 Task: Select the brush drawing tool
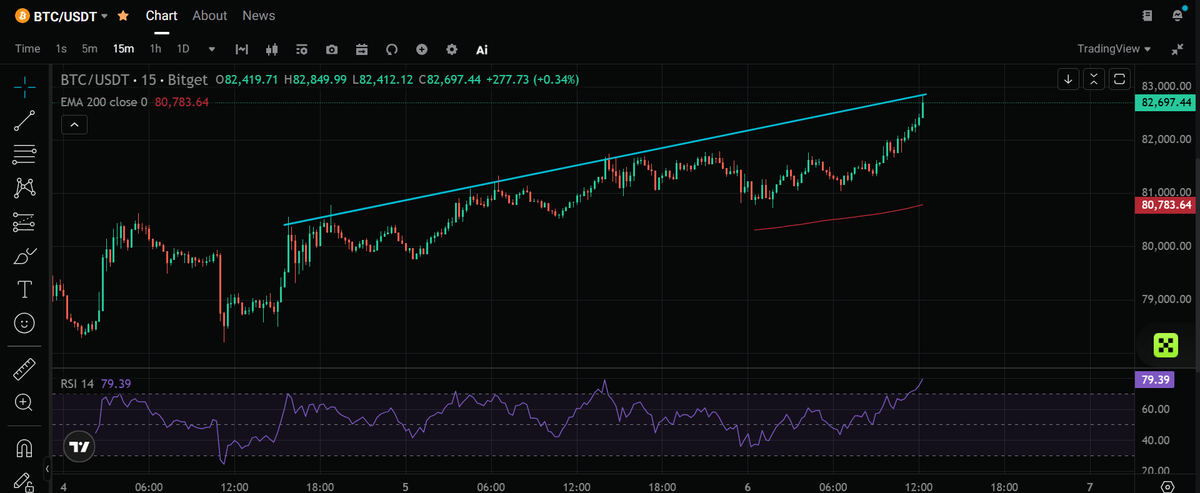coord(24,256)
